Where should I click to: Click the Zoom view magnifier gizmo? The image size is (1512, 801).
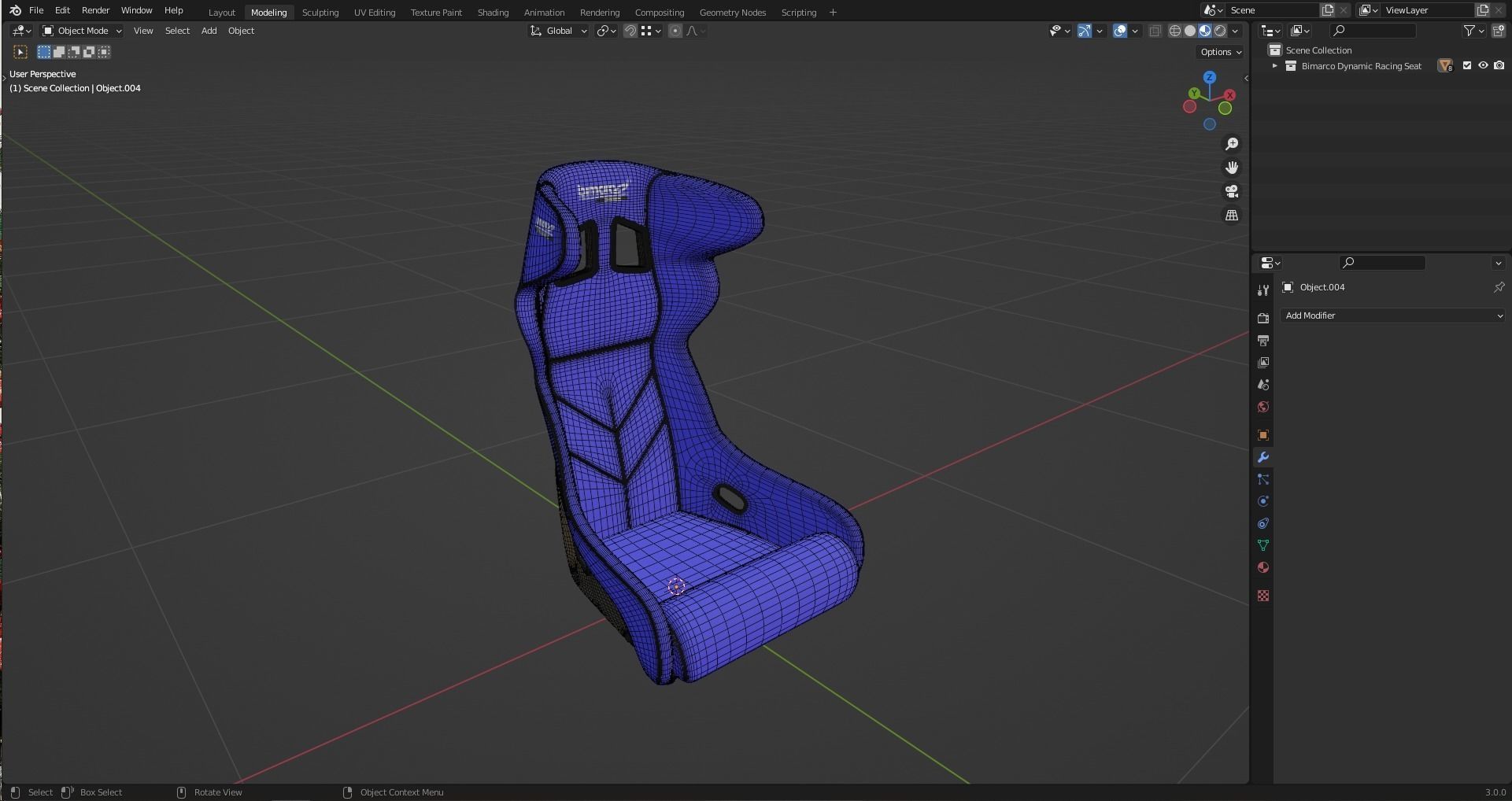coord(1232,144)
